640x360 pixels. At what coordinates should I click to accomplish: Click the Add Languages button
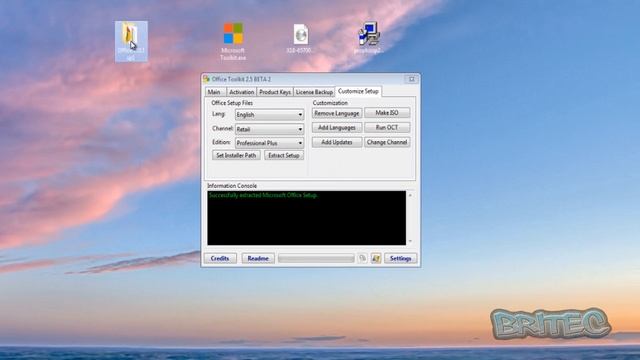337,127
